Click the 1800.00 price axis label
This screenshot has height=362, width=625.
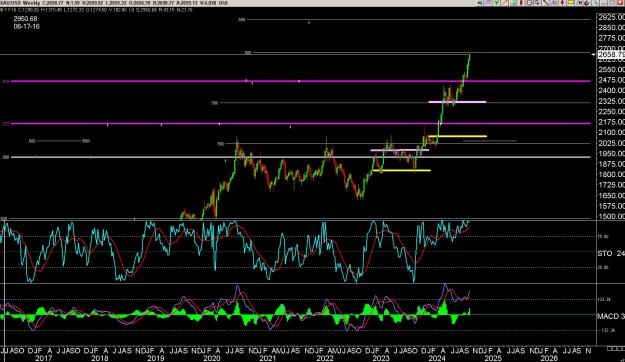pos(611,175)
